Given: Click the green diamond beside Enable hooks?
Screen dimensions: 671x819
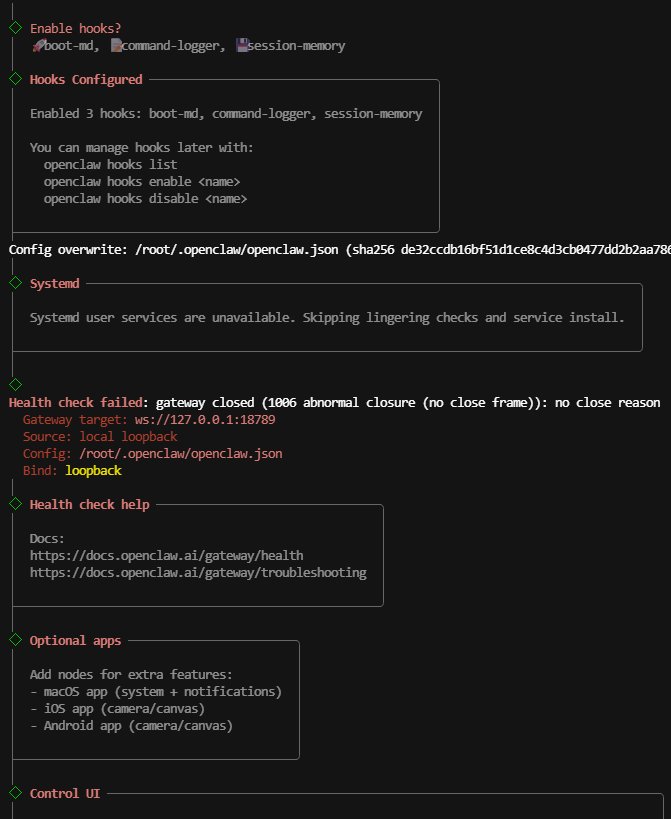Looking at the screenshot, I should coord(15,28).
